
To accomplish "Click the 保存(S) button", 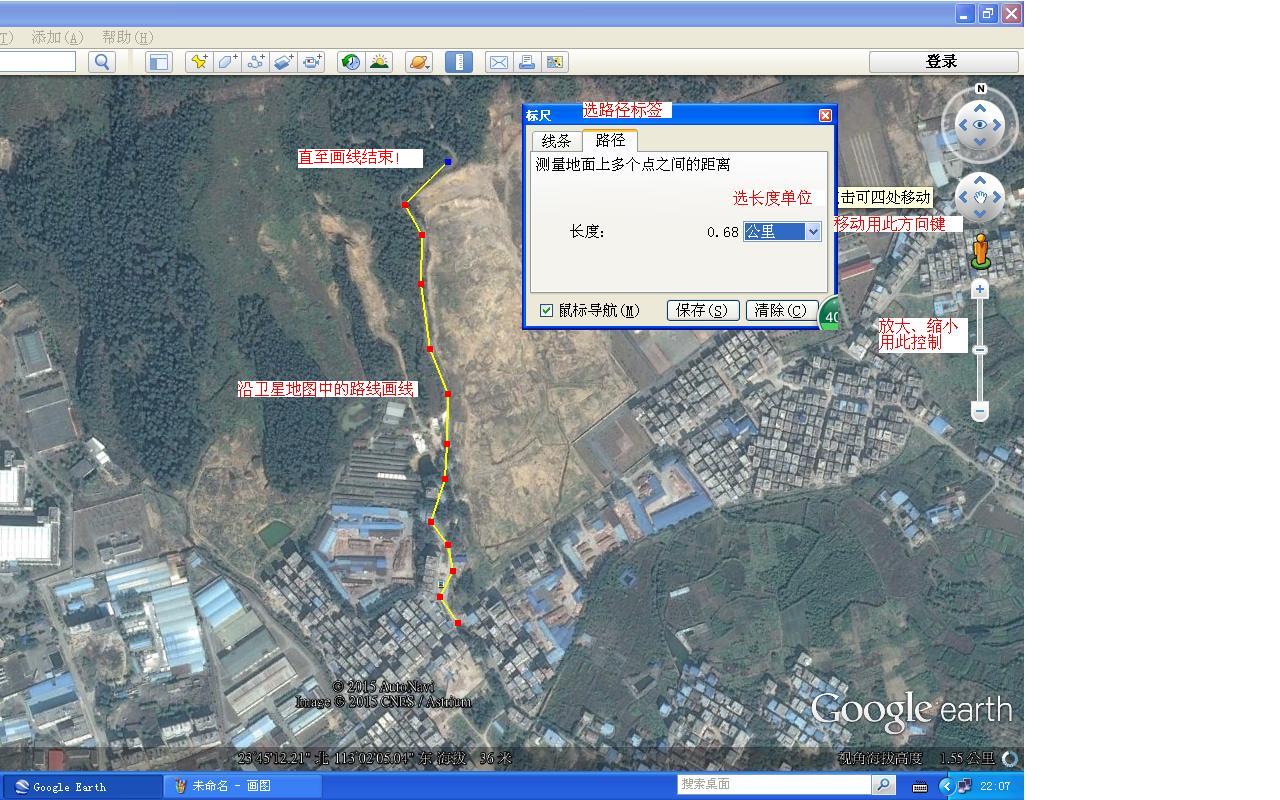I will (x=702, y=311).
